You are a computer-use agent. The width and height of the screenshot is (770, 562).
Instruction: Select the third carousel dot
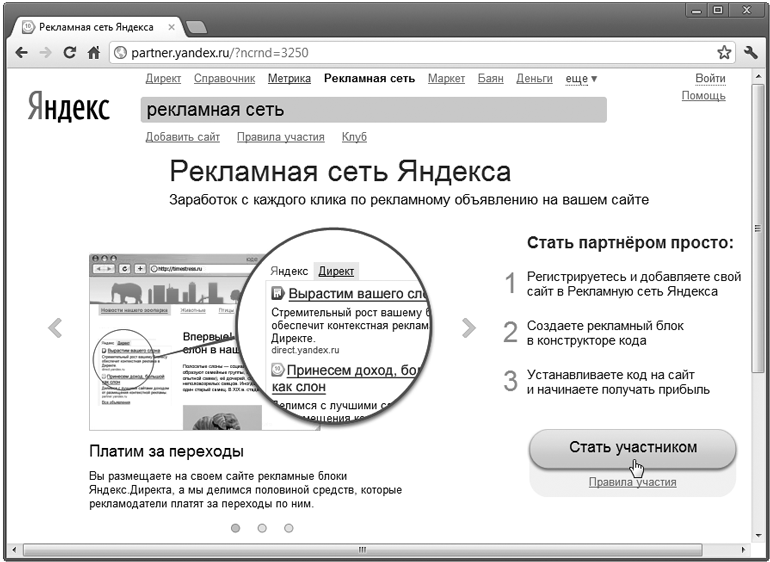pyautogui.click(x=289, y=527)
